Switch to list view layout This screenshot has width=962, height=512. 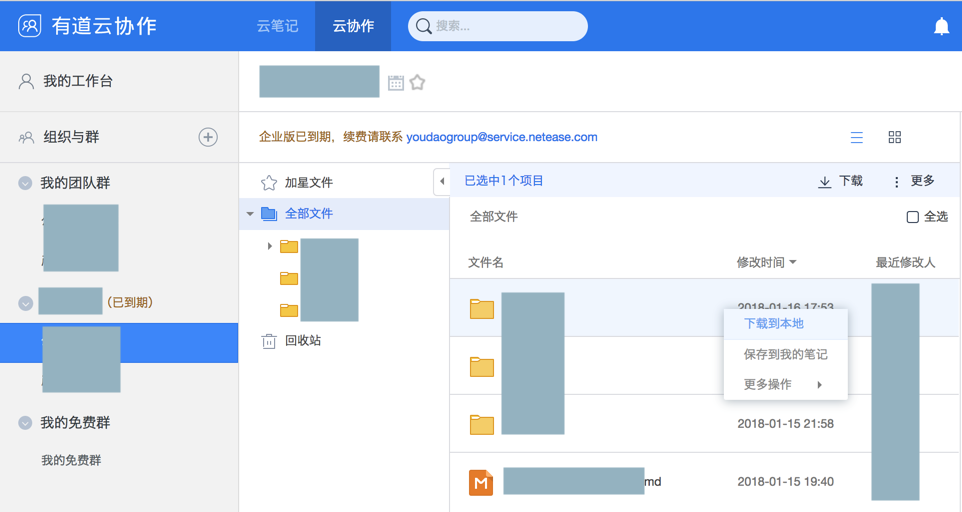coord(856,137)
